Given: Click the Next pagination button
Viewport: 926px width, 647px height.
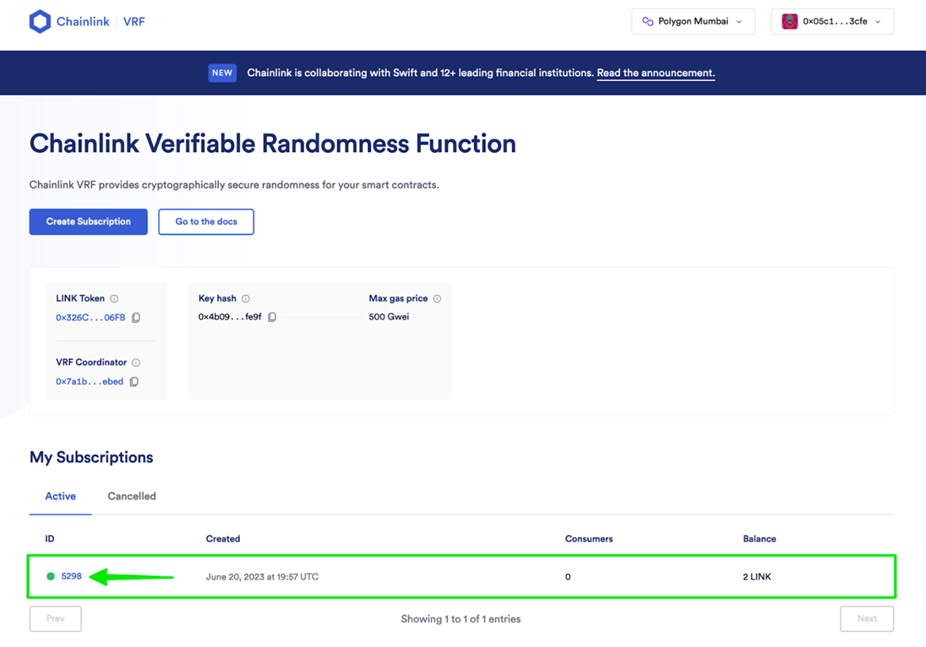Looking at the screenshot, I should click(x=867, y=619).
